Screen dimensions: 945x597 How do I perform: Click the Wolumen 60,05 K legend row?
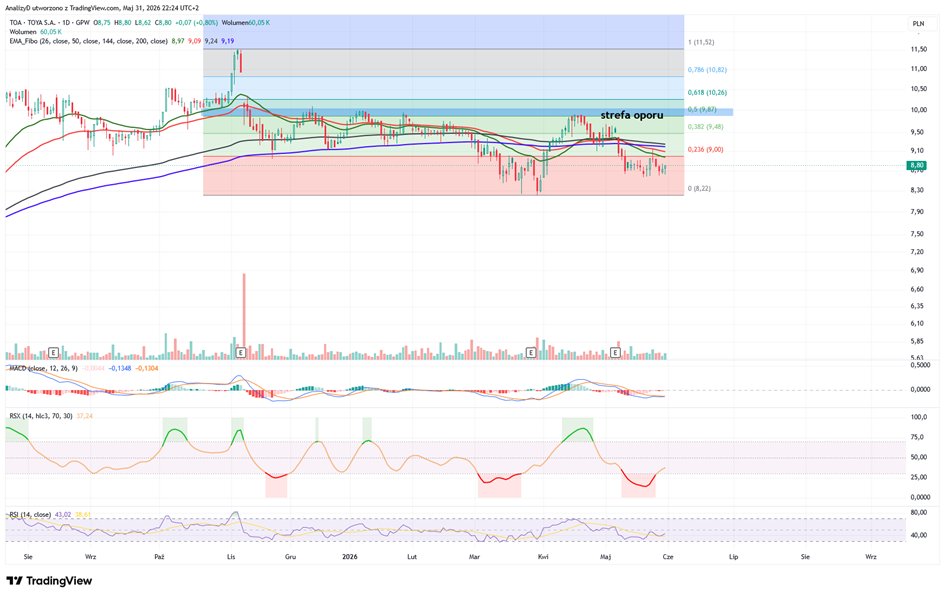click(x=36, y=31)
